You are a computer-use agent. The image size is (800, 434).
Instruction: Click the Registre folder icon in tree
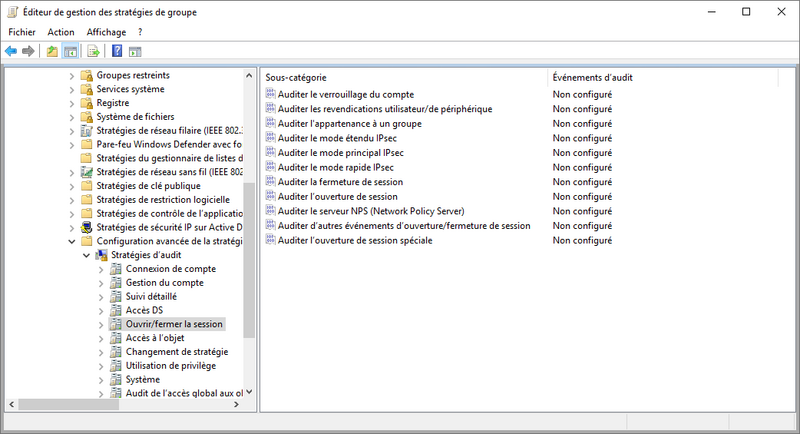(x=87, y=103)
